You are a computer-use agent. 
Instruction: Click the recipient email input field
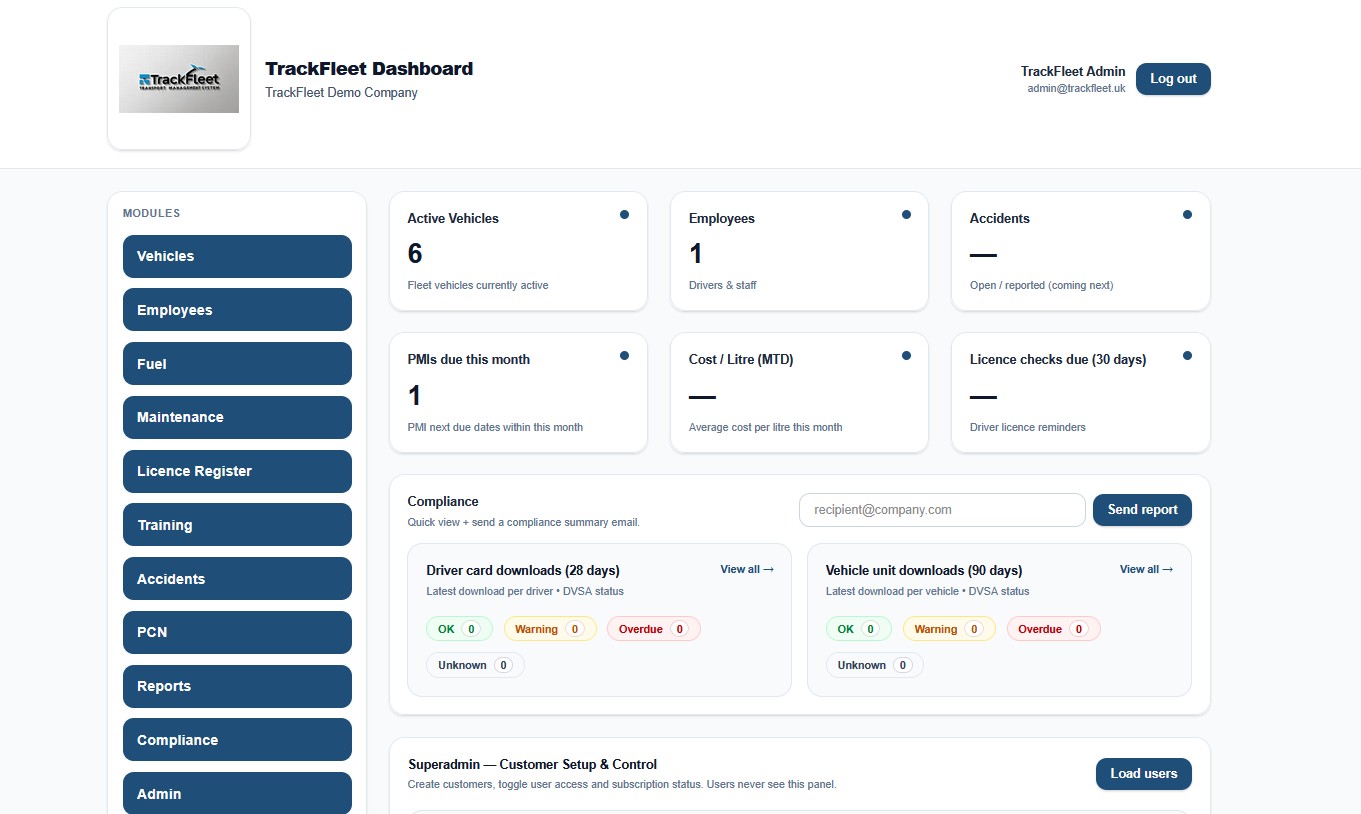tap(941, 509)
